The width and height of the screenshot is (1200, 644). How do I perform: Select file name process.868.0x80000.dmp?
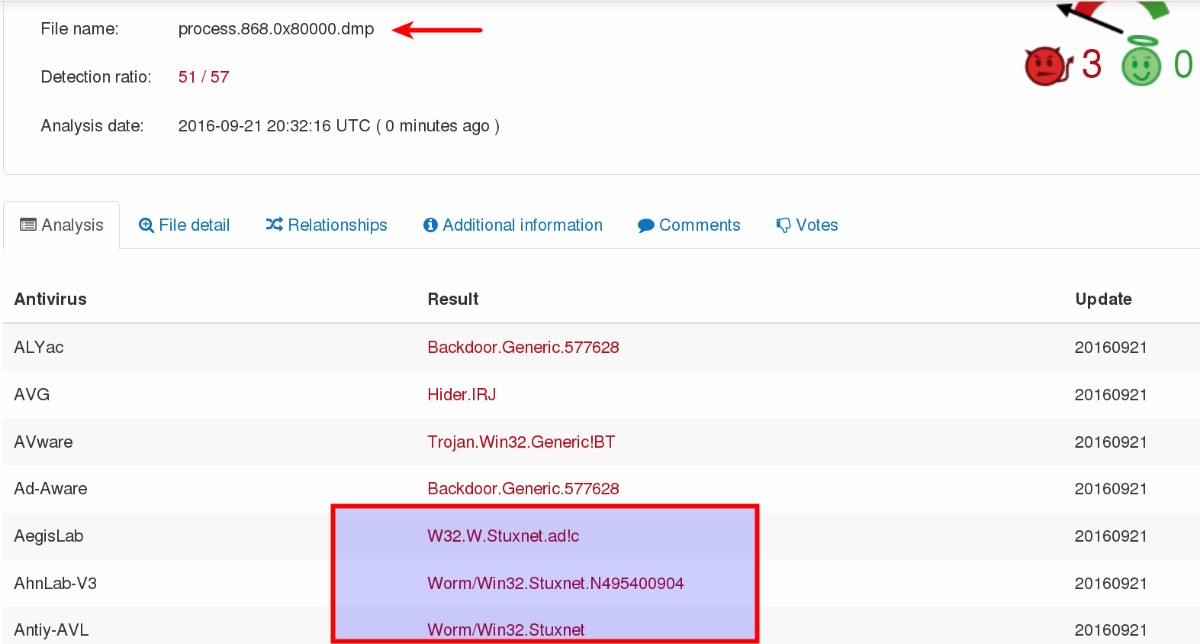click(276, 29)
